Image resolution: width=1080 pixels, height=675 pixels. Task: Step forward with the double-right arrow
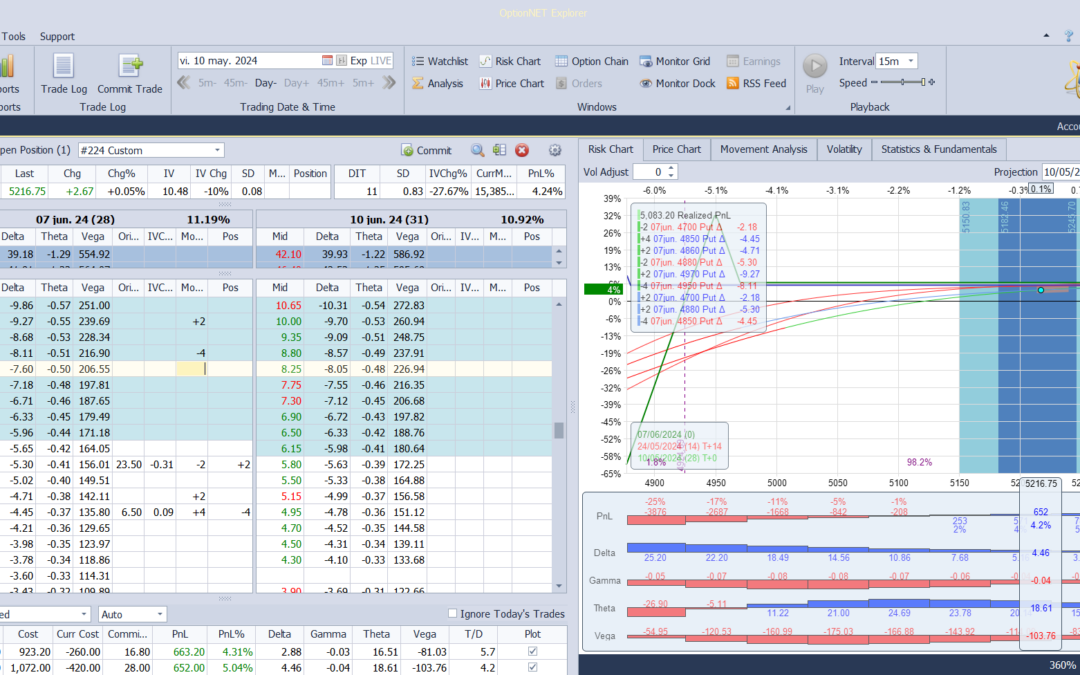[x=389, y=83]
